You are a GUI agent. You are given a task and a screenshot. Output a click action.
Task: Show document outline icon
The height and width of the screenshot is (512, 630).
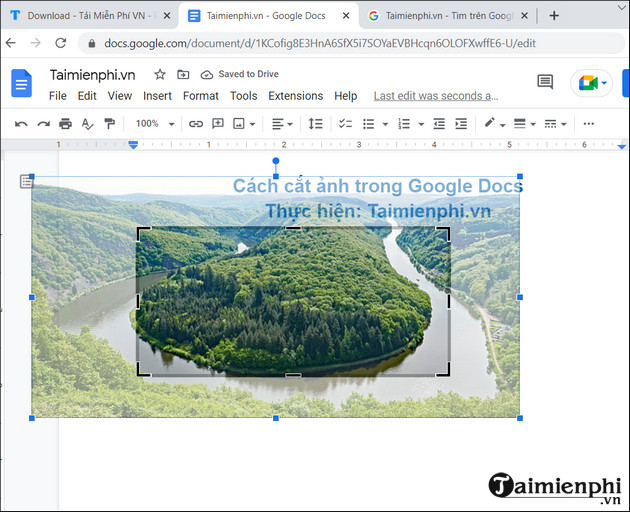pyautogui.click(x=27, y=182)
